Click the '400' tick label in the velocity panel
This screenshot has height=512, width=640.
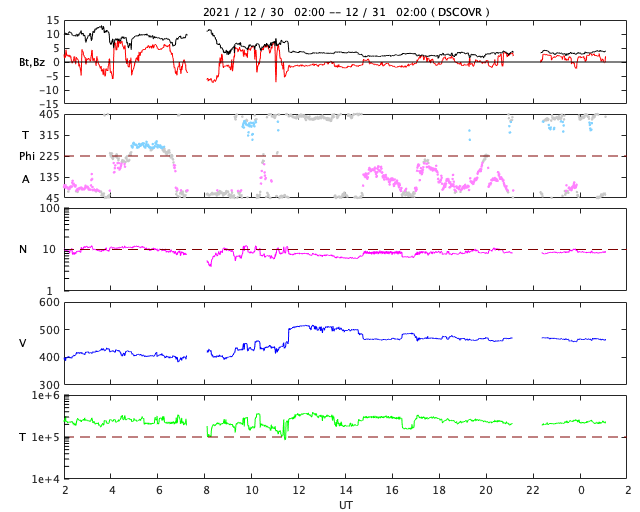click(x=49, y=357)
